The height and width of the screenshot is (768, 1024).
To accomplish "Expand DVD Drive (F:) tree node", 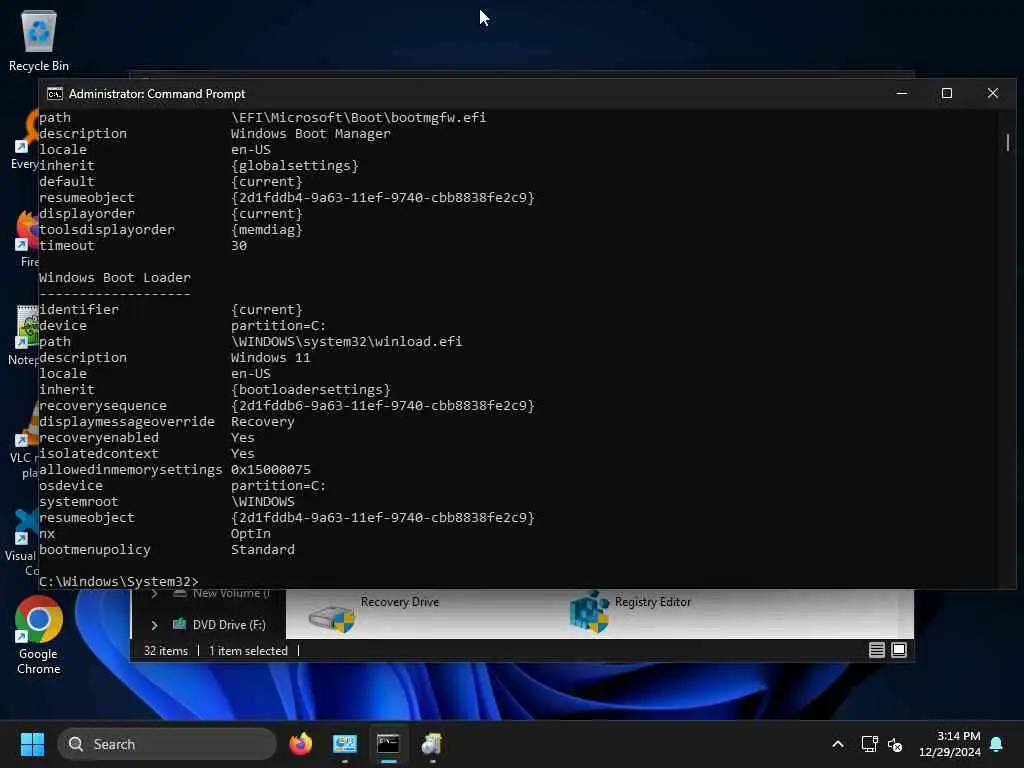I will click(x=154, y=625).
